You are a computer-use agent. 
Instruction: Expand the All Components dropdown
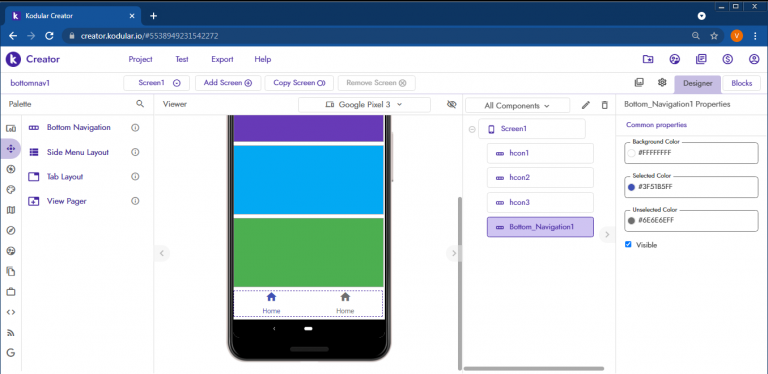pos(517,105)
